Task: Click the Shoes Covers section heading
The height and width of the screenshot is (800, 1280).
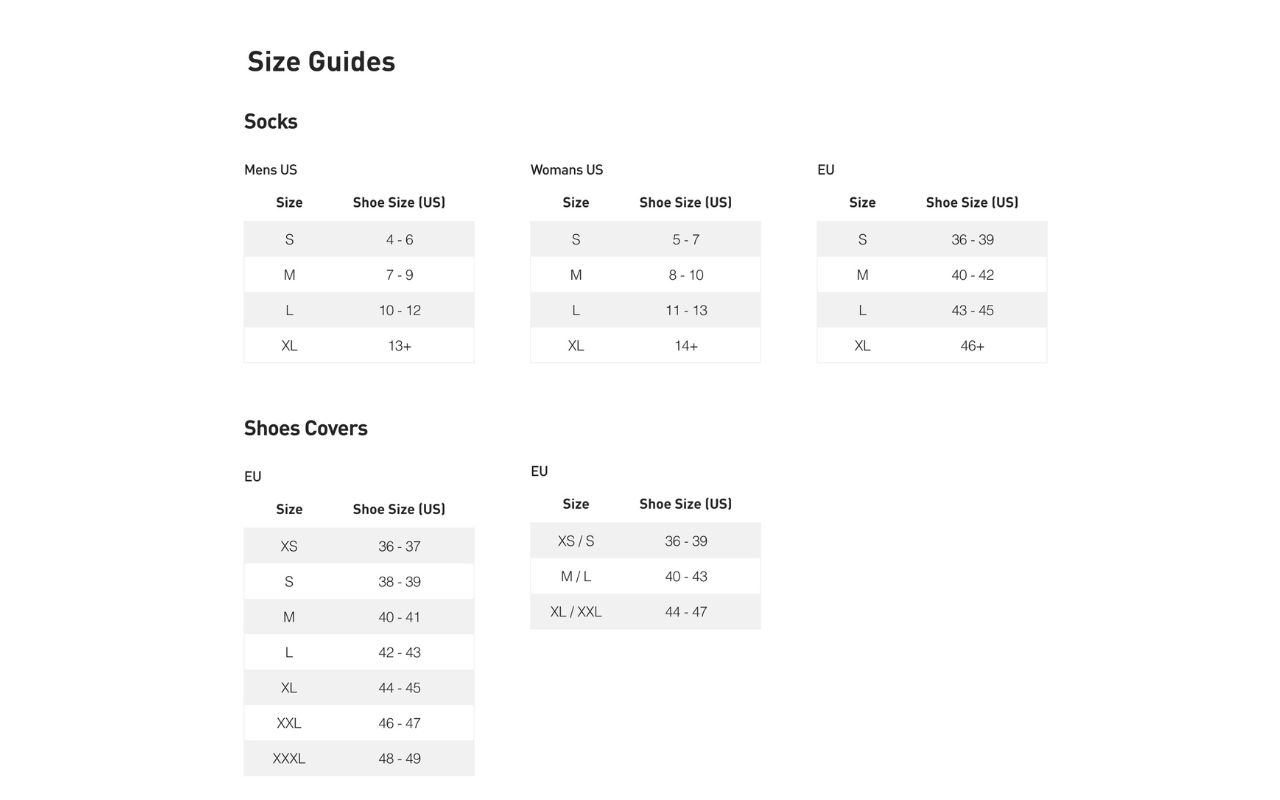Action: tap(306, 428)
